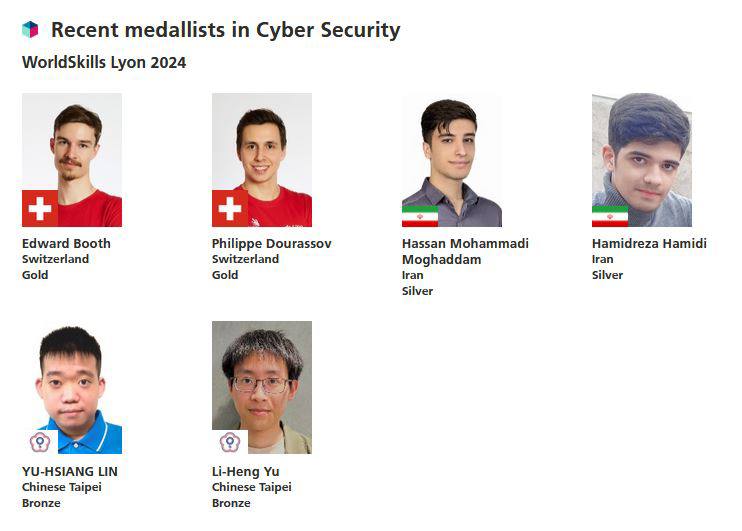The width and height of the screenshot is (742, 531).
Task: Click the Iran flag on Hassan's photo
Action: tap(420, 216)
